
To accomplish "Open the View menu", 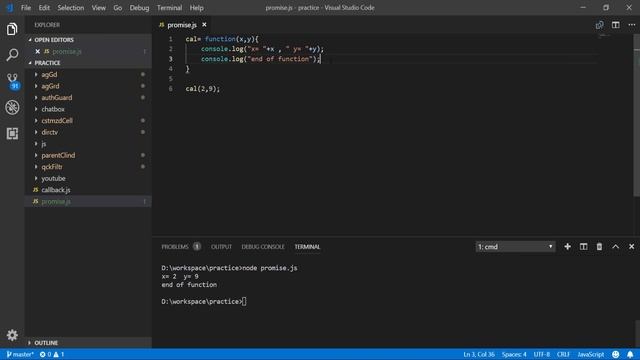I will [x=98, y=8].
